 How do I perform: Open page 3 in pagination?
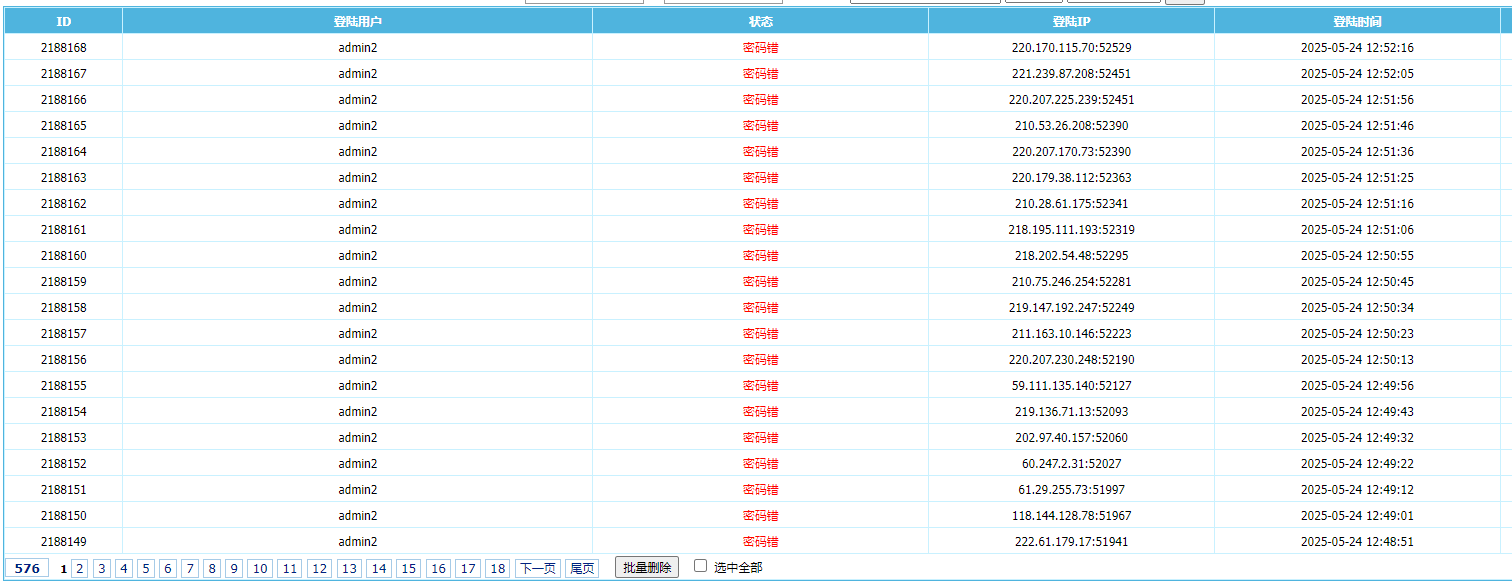[x=101, y=568]
